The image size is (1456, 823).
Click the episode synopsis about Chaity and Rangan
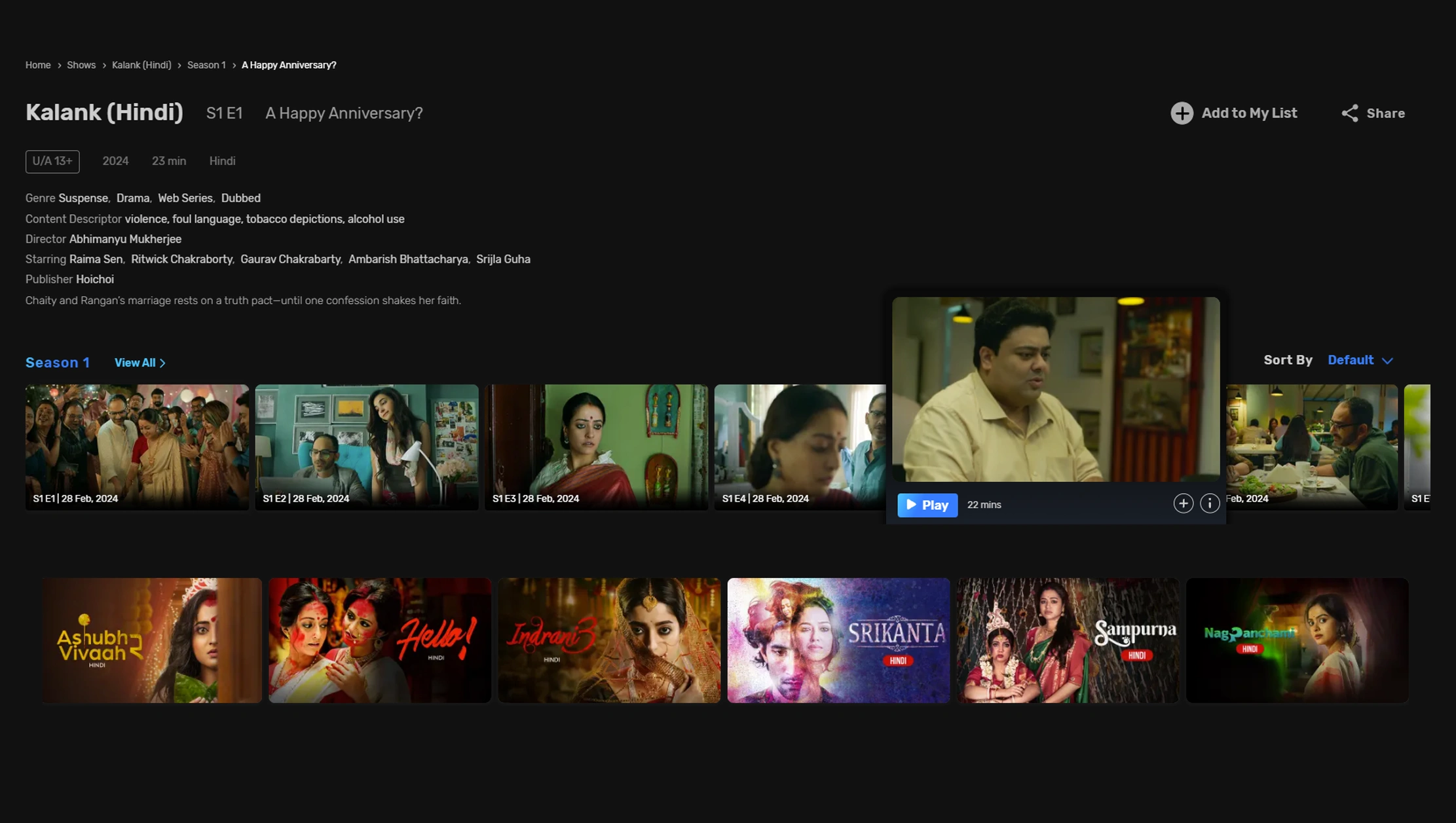[243, 301]
